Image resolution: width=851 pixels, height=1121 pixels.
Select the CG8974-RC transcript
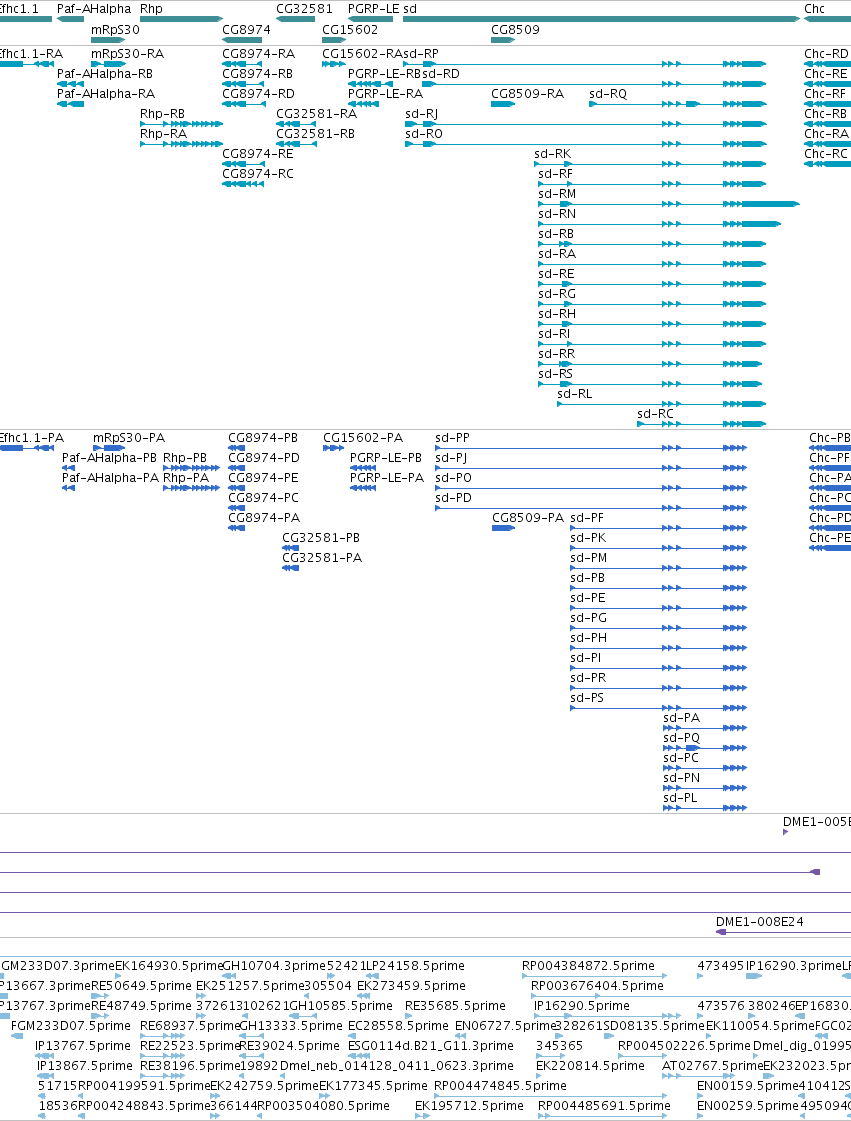click(x=243, y=184)
